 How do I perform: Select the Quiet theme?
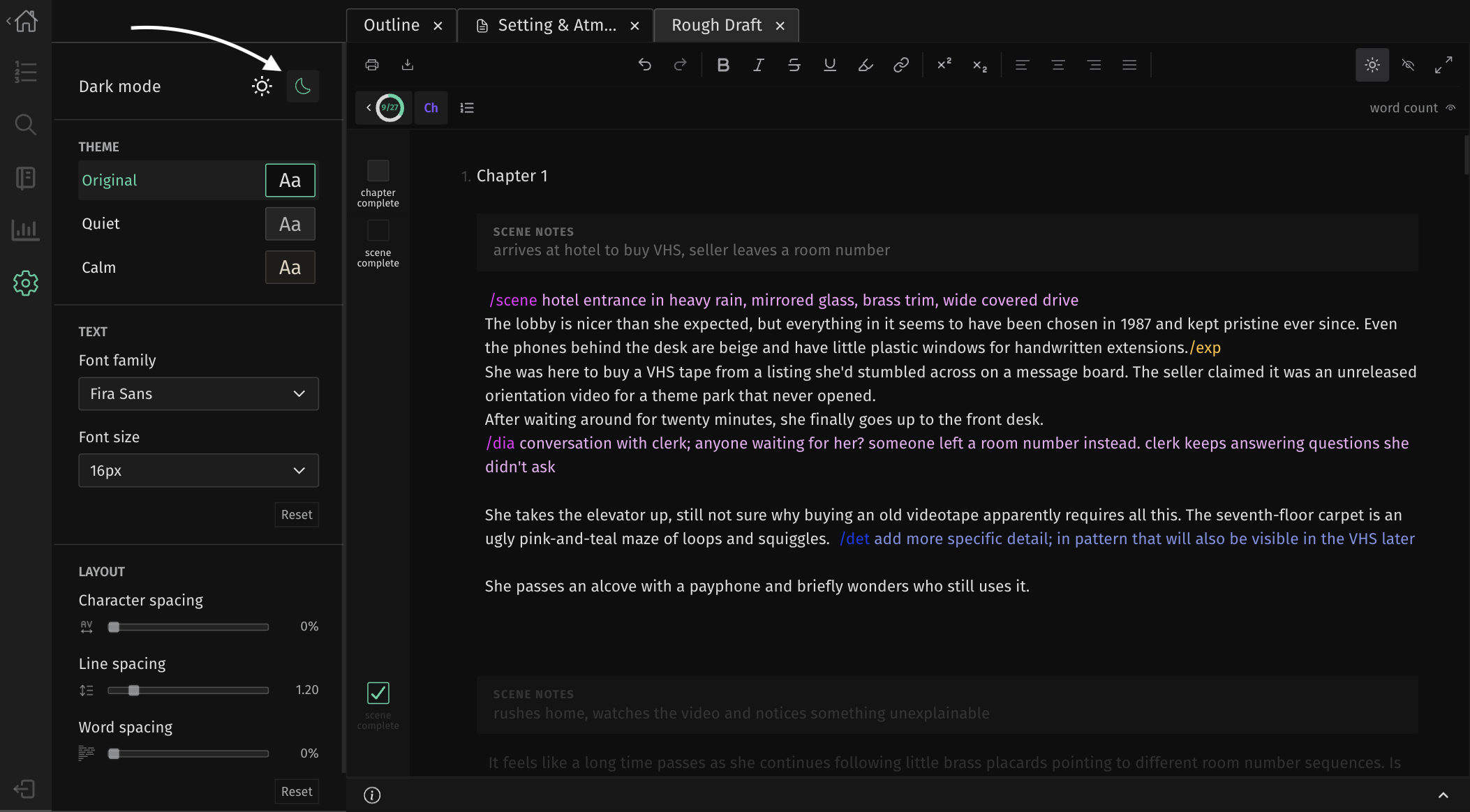198,224
